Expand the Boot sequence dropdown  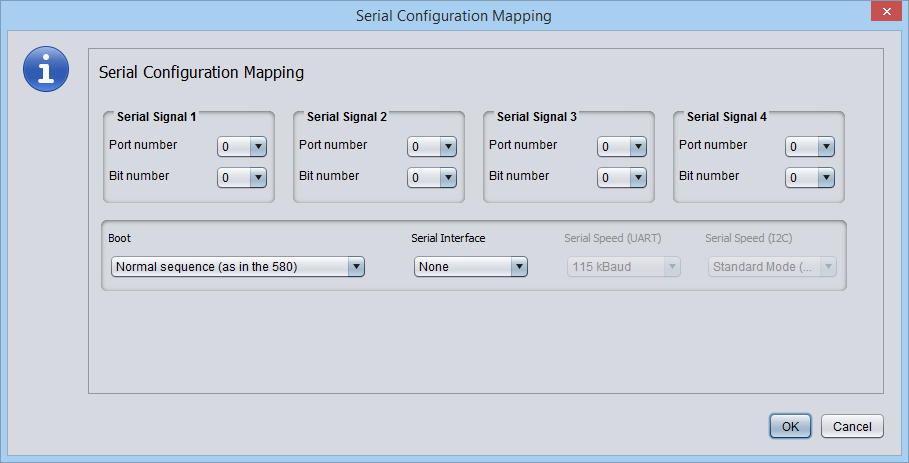coord(238,267)
